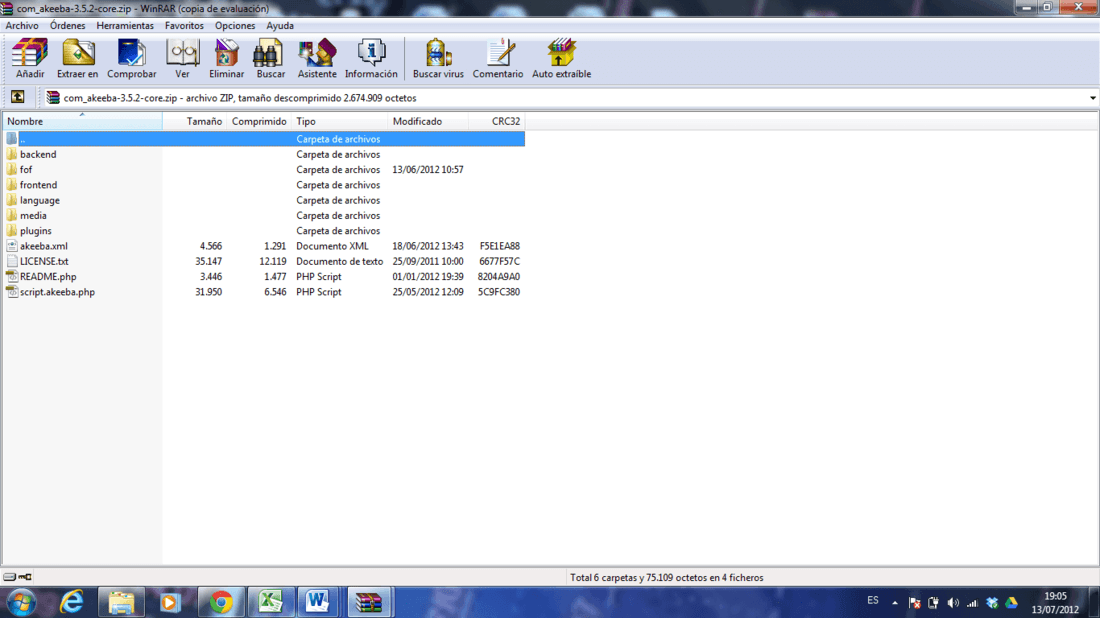The height and width of the screenshot is (618, 1100).
Task: Sort by the Tamaño column header
Action: pyautogui.click(x=194, y=121)
